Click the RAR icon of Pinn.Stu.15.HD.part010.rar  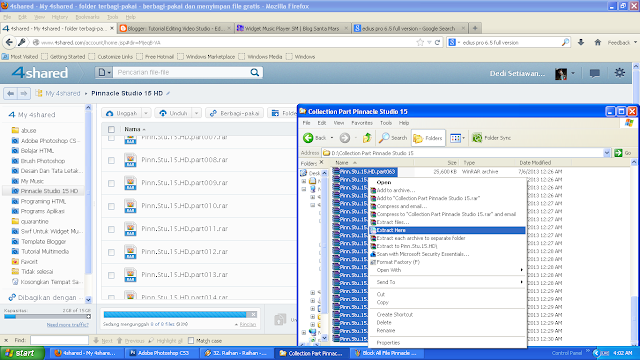coord(130,205)
